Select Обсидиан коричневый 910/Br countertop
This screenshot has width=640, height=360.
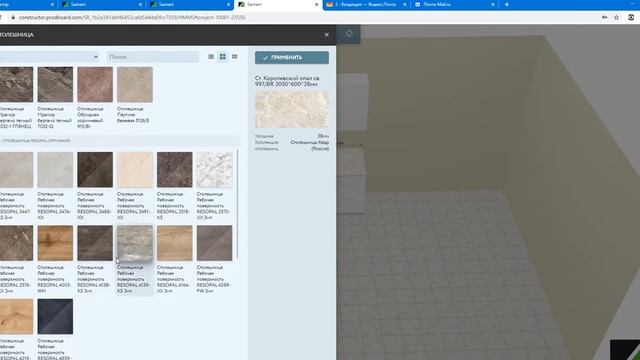pyautogui.click(x=95, y=84)
